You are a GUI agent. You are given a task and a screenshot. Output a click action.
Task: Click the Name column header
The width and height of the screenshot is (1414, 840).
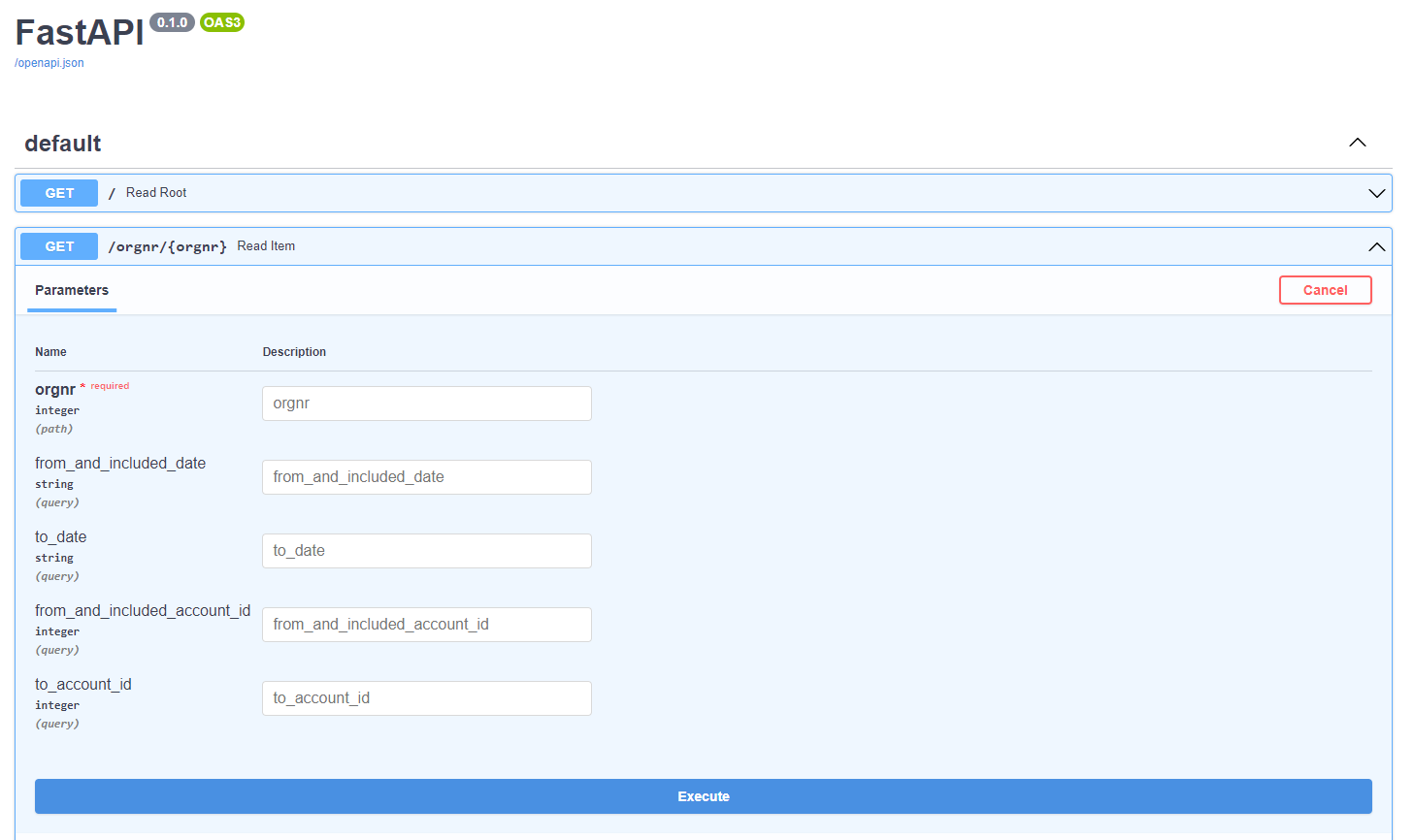[x=50, y=352]
